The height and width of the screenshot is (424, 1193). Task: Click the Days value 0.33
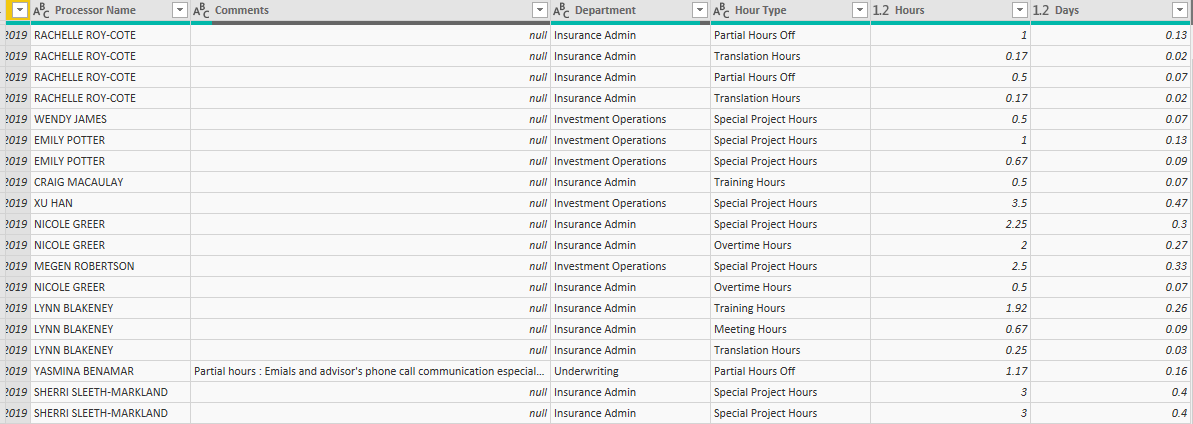1111,266
